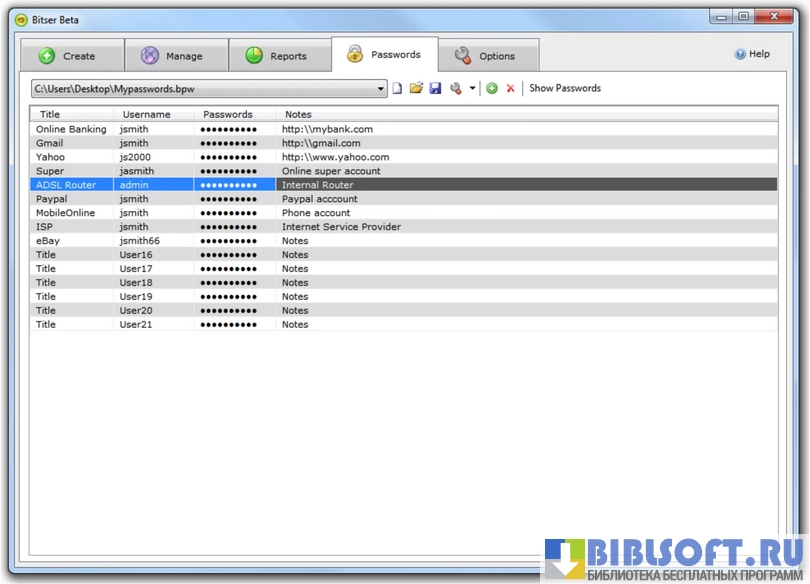Screen dimensions: 810x584
Task: Select the Paypal entry in list
Action: [51, 199]
